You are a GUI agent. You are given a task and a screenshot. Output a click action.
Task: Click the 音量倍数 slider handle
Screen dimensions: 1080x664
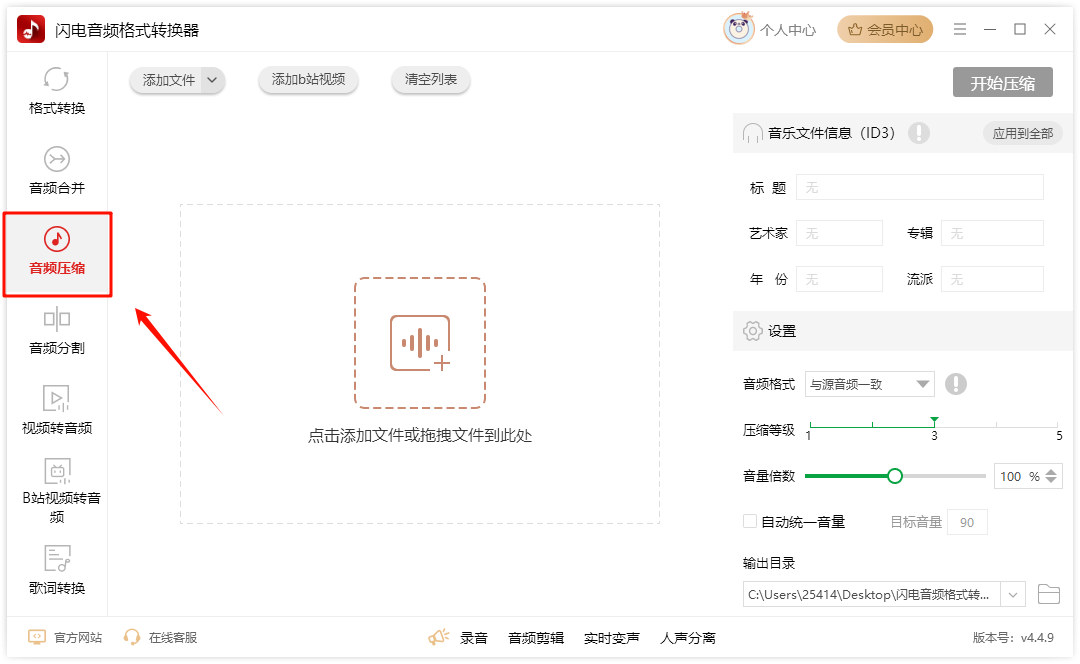click(x=895, y=476)
